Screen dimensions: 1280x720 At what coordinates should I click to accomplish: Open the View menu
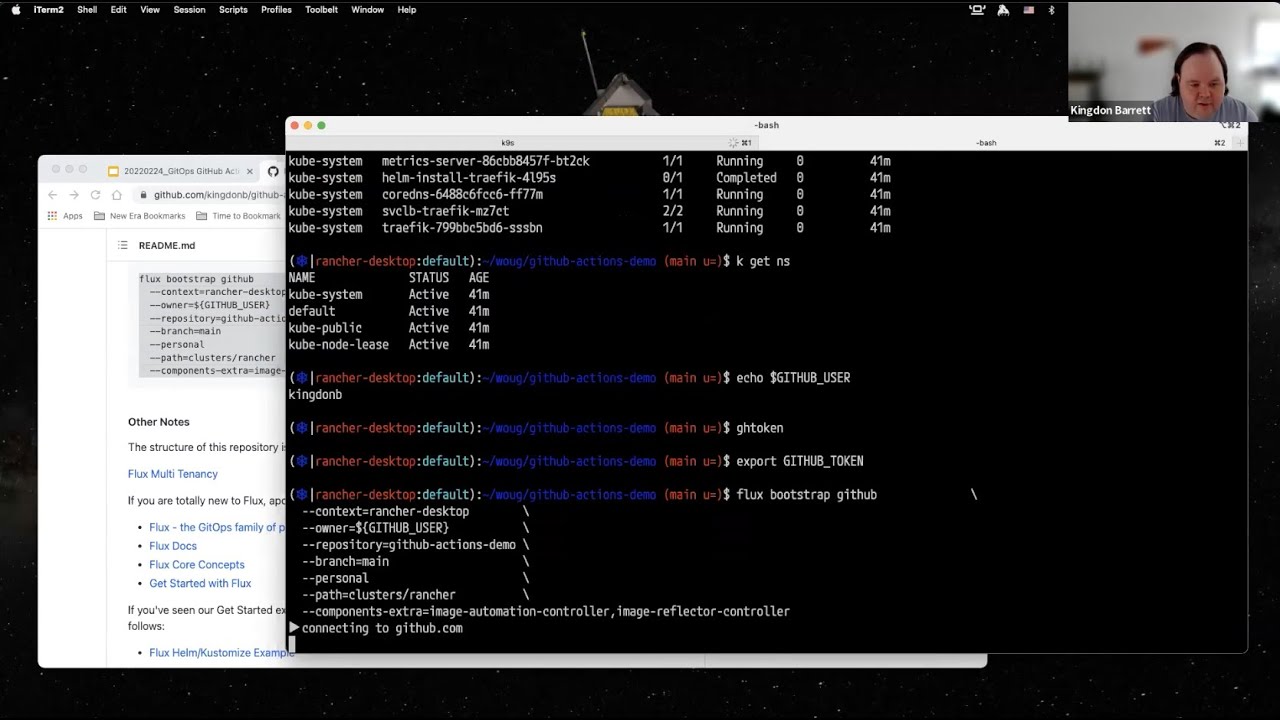150,9
